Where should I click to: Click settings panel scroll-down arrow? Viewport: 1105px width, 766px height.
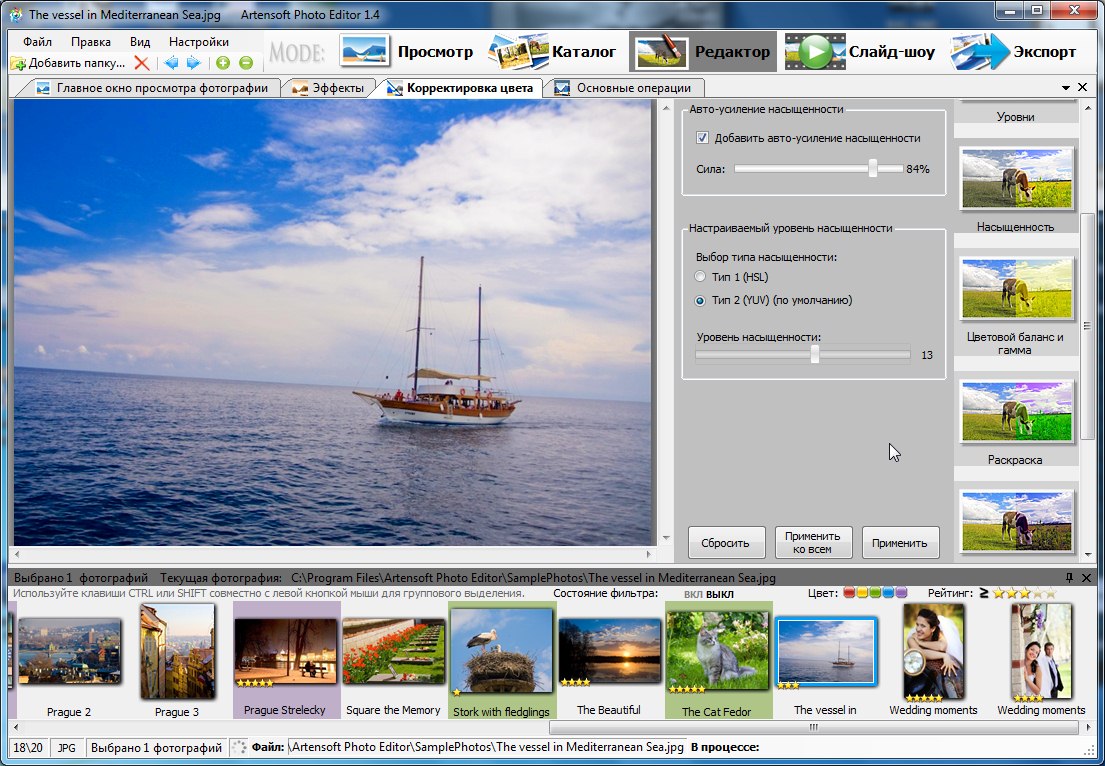coord(666,538)
